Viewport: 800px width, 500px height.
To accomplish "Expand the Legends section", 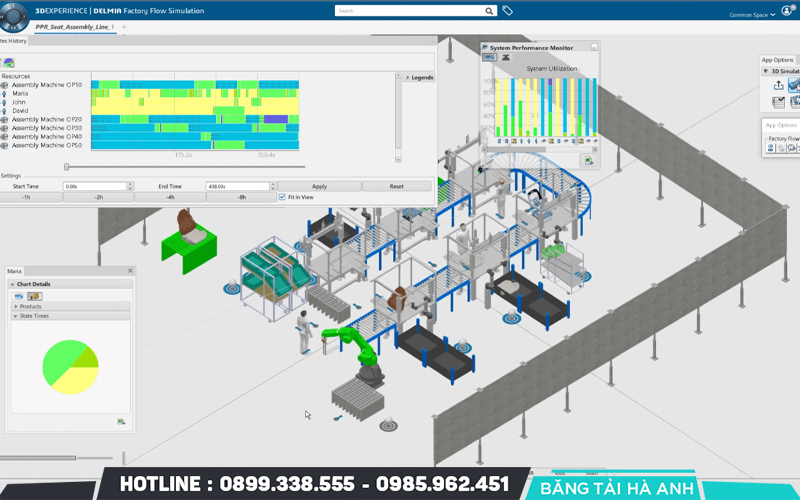I will click(408, 77).
